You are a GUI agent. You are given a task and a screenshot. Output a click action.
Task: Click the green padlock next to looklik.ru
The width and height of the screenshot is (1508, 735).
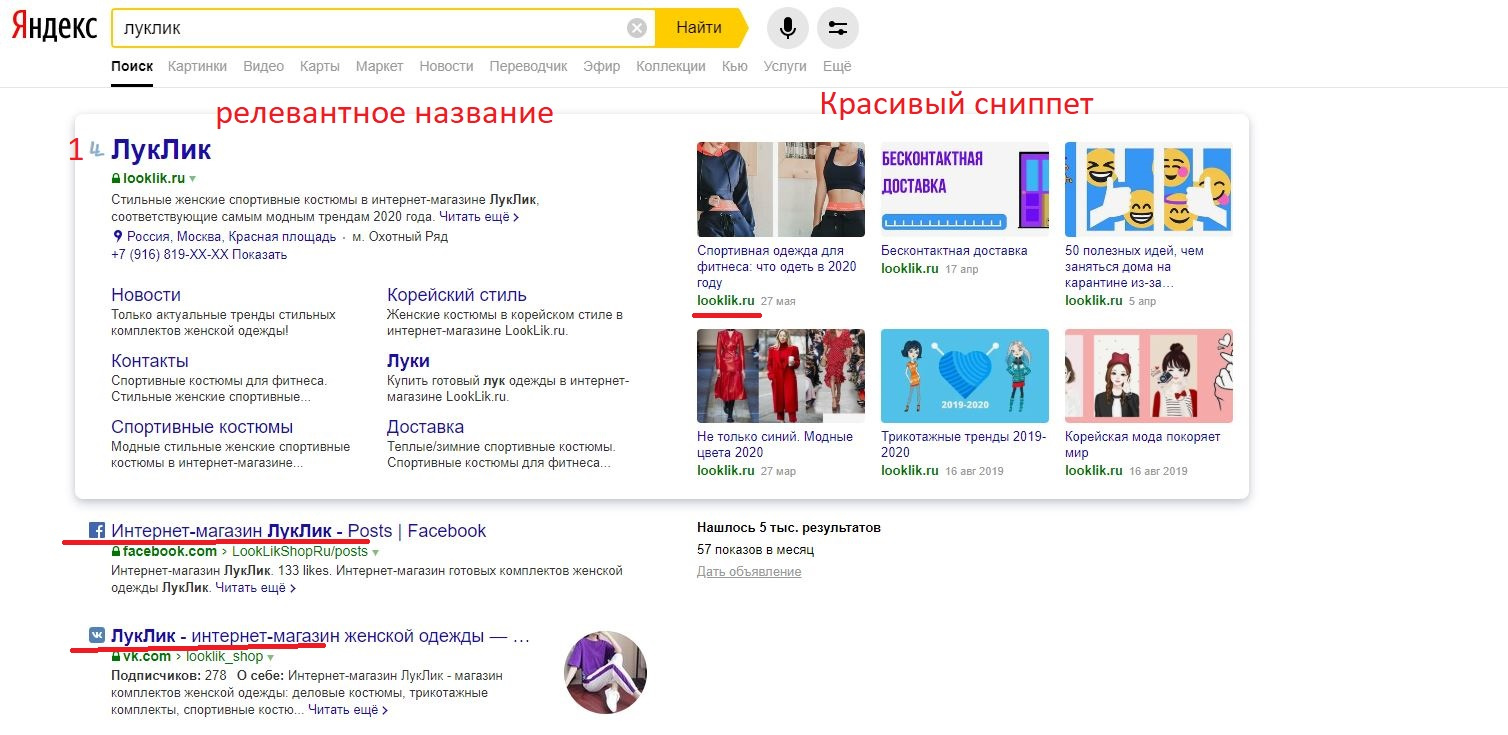click(116, 179)
